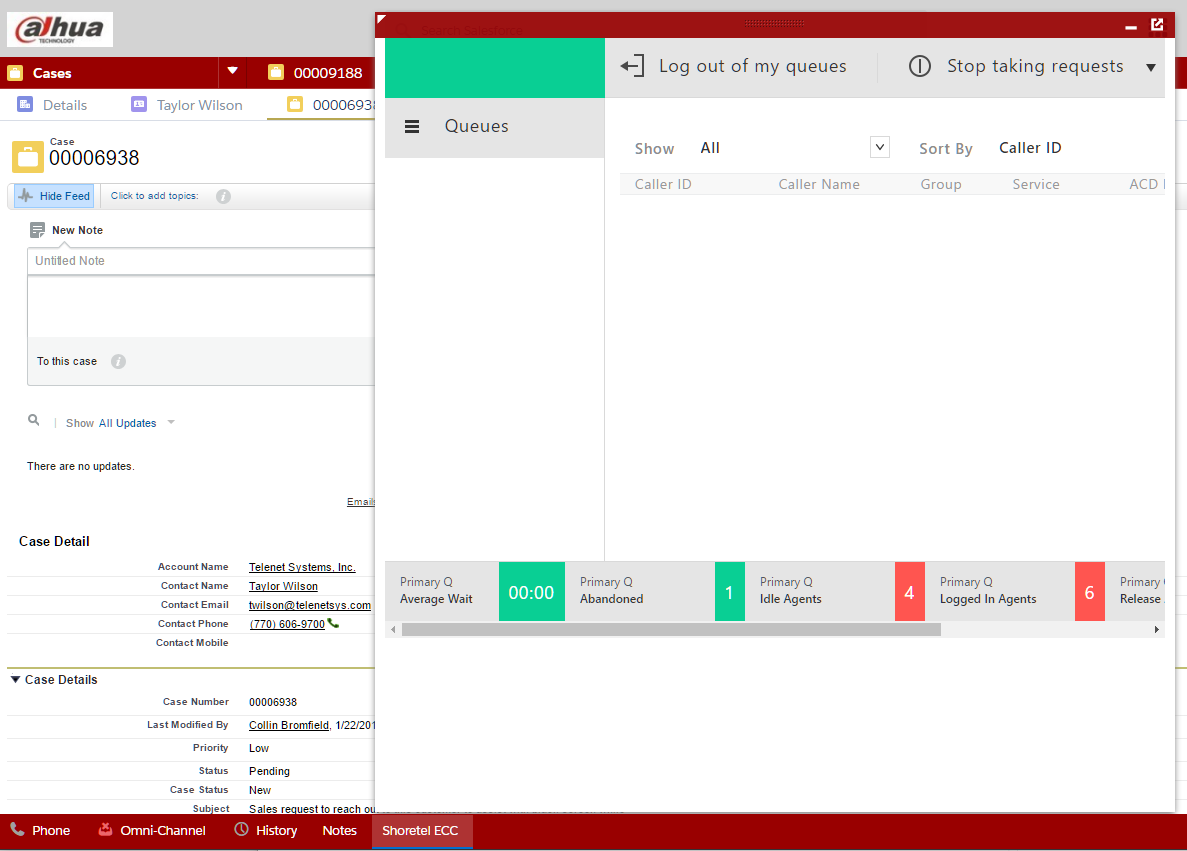Click the Primary Q Idle Agents count tile
This screenshot has height=851, width=1187.
coord(909,592)
